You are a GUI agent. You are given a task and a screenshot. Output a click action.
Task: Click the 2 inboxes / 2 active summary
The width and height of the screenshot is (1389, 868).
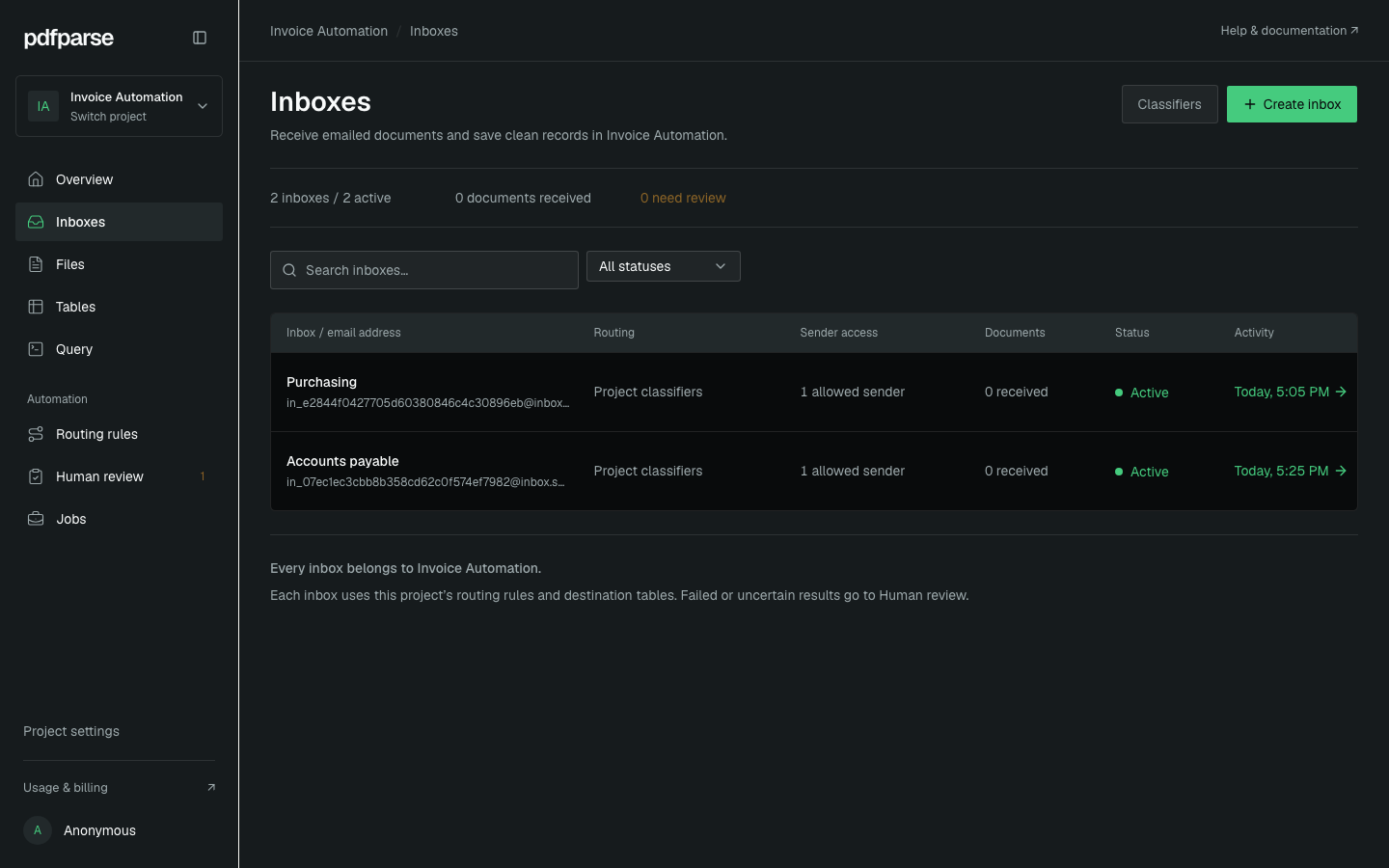pyautogui.click(x=331, y=198)
